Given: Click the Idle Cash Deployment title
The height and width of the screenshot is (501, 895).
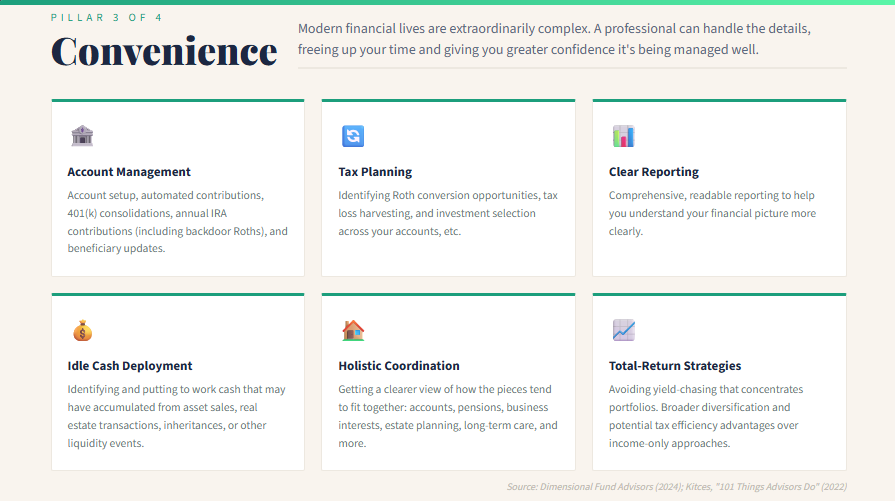Looking at the screenshot, I should 130,366.
